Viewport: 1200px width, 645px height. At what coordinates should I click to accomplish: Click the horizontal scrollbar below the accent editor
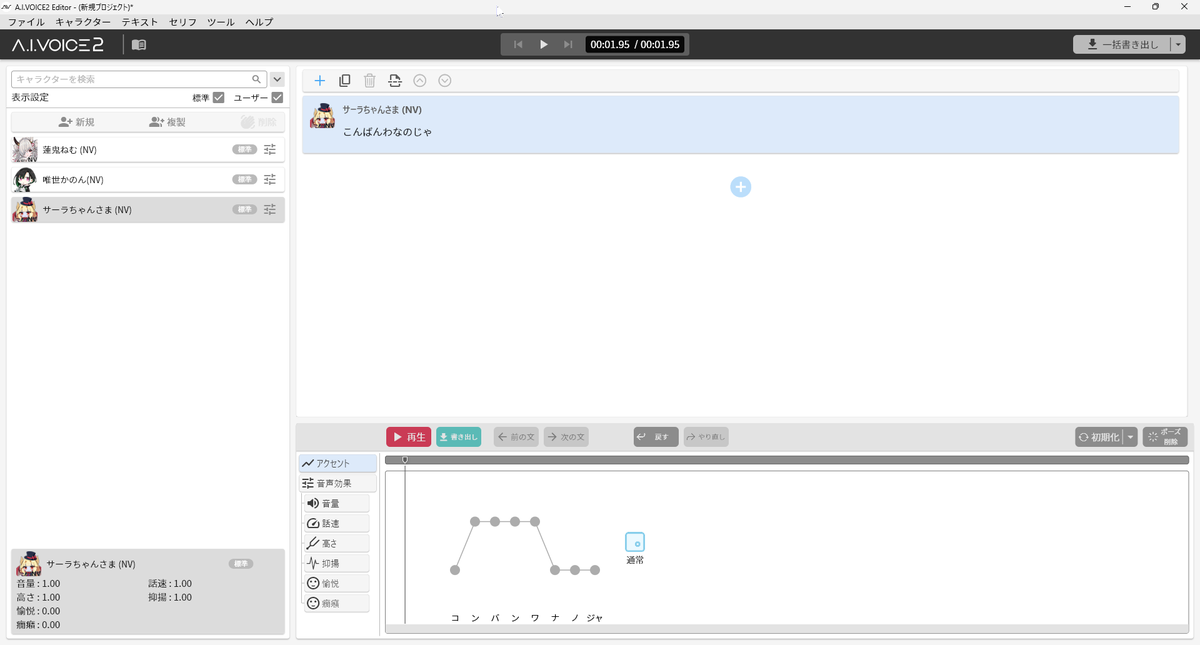(x=787, y=627)
